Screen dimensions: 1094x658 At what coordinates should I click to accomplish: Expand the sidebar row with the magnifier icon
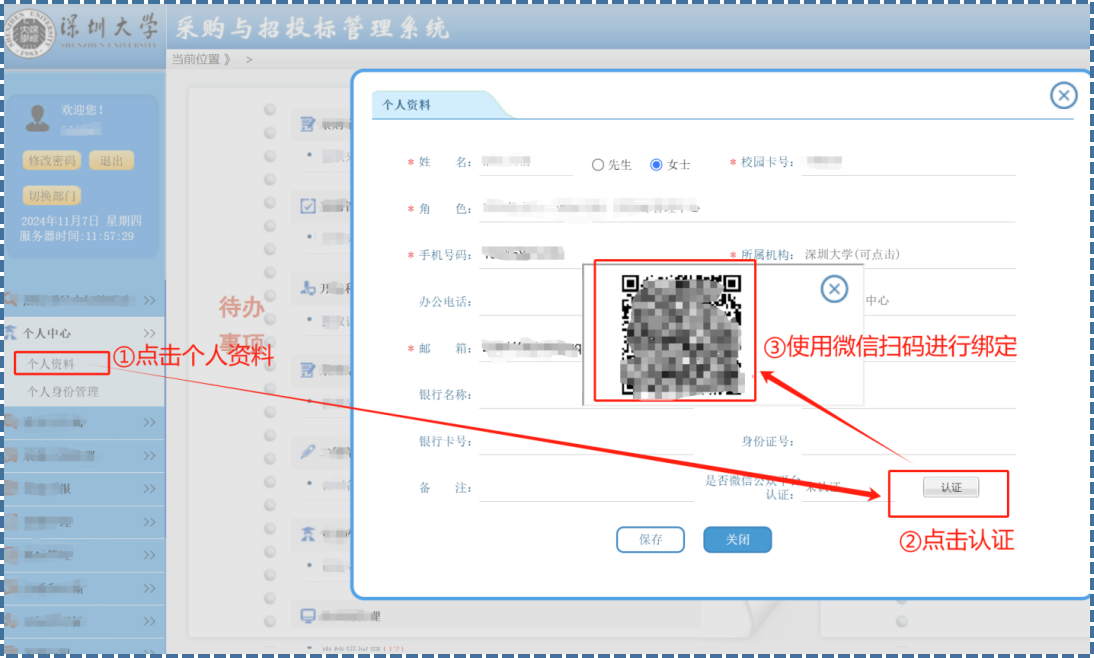click(82, 300)
